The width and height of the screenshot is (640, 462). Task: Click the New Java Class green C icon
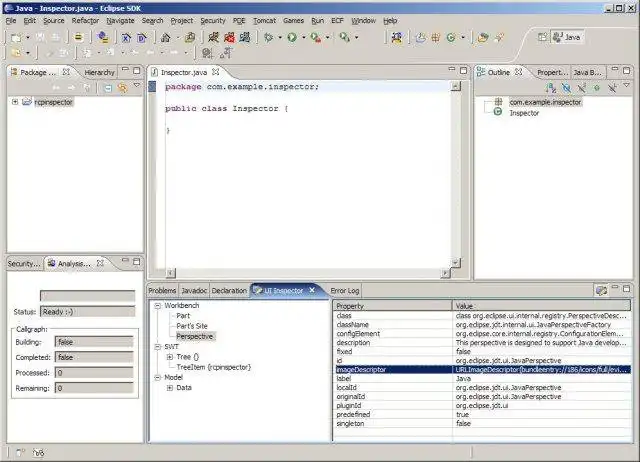[451, 38]
